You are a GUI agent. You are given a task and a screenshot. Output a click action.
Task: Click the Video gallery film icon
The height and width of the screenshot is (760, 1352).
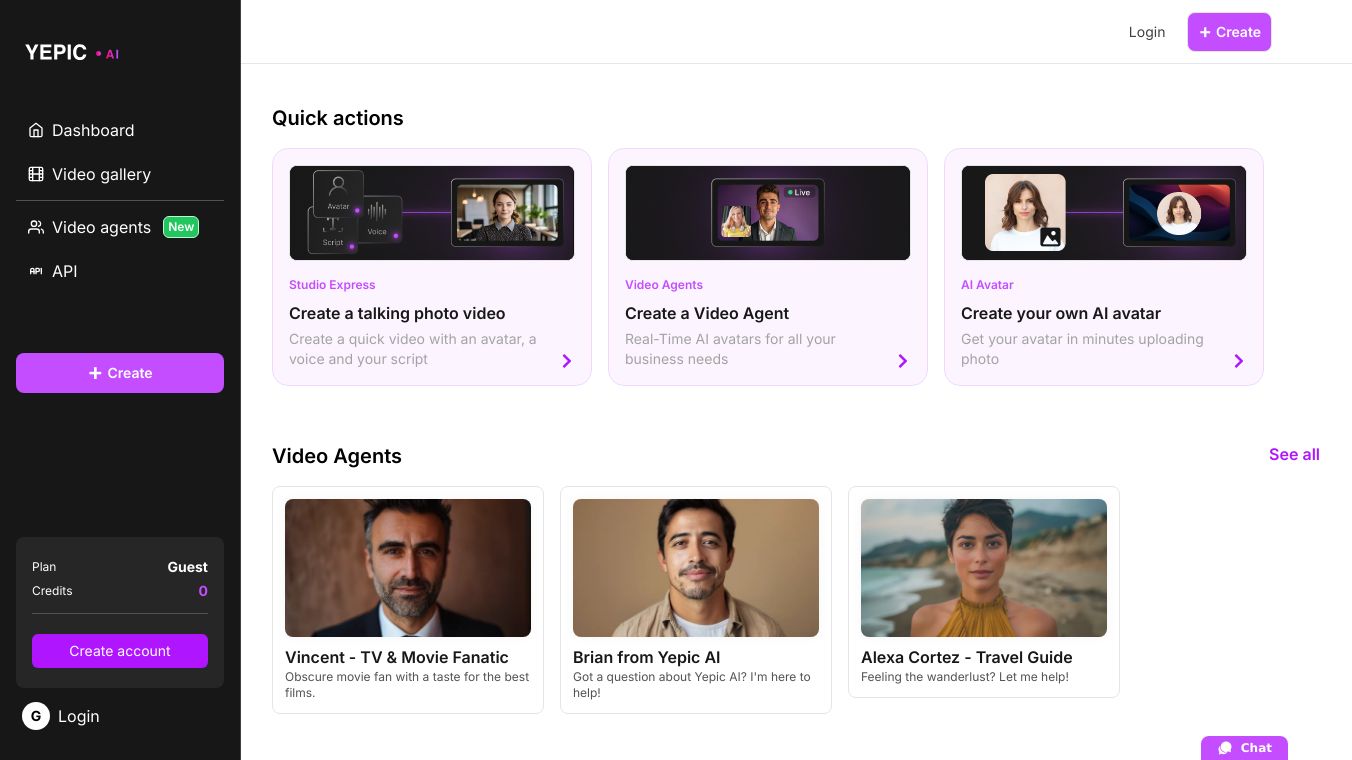pos(36,174)
